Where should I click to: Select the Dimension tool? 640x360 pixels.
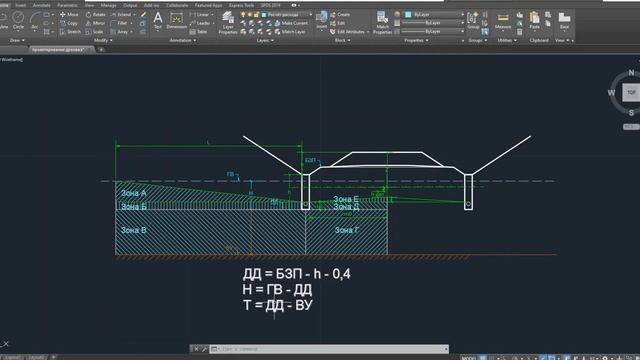(176, 20)
